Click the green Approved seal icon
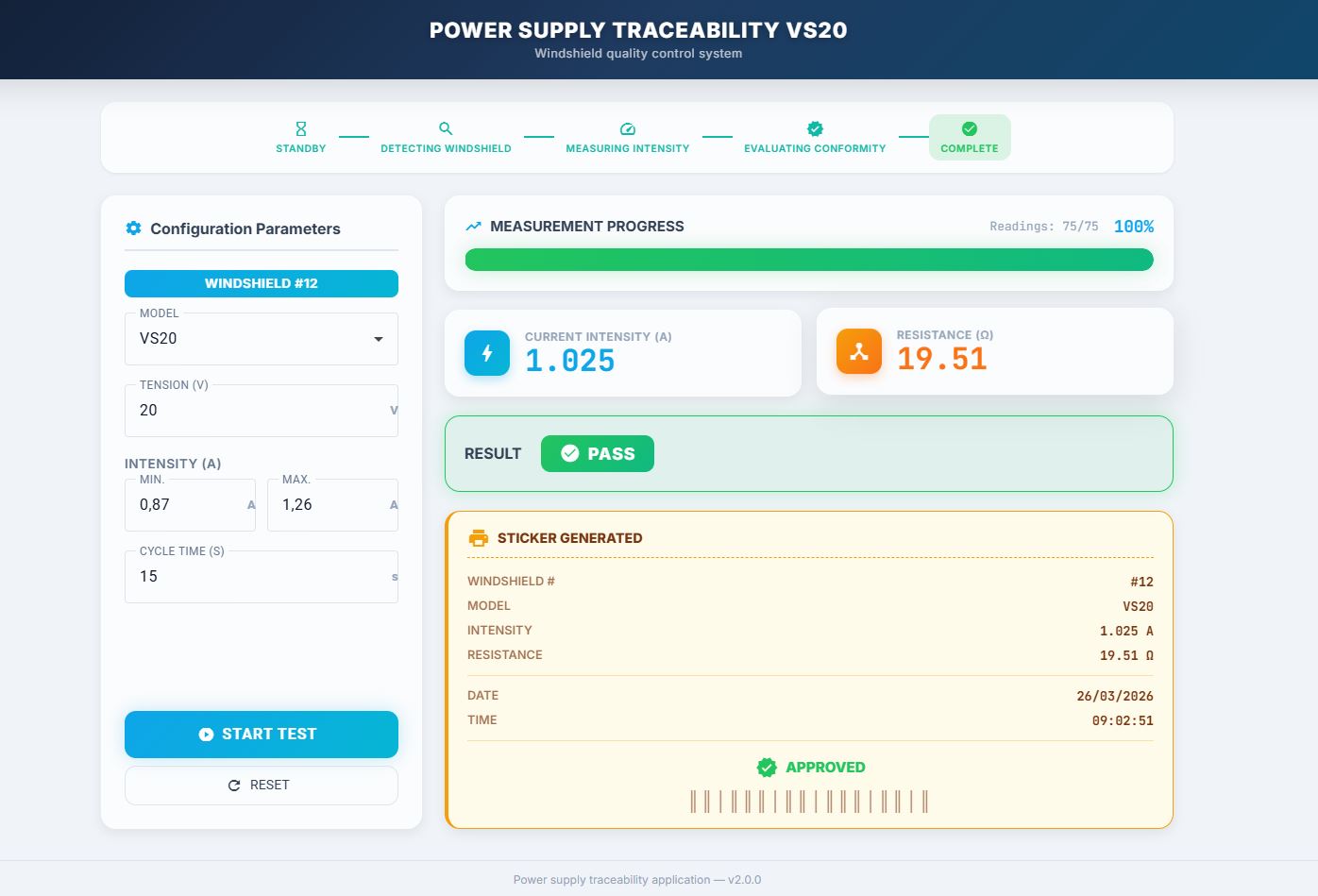The width and height of the screenshot is (1318, 896). click(x=767, y=768)
